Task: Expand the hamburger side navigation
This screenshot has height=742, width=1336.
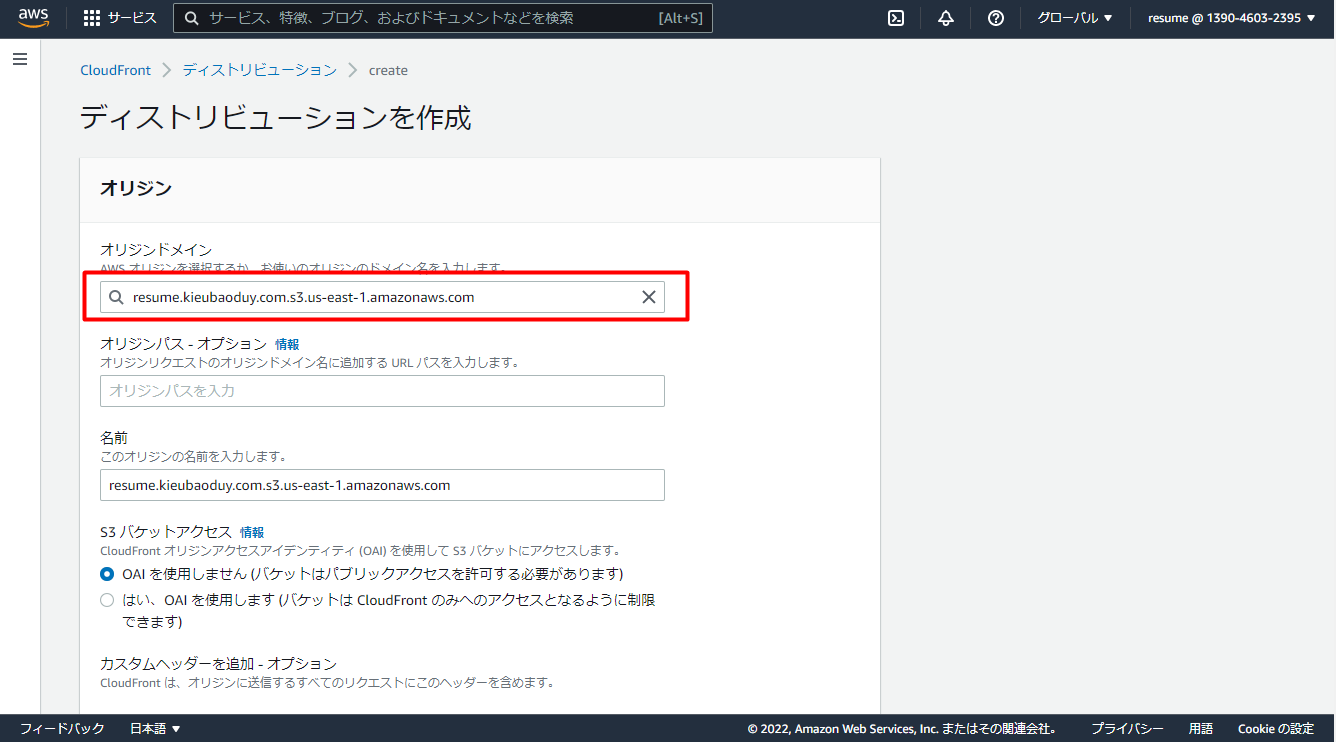Action: coord(19,60)
